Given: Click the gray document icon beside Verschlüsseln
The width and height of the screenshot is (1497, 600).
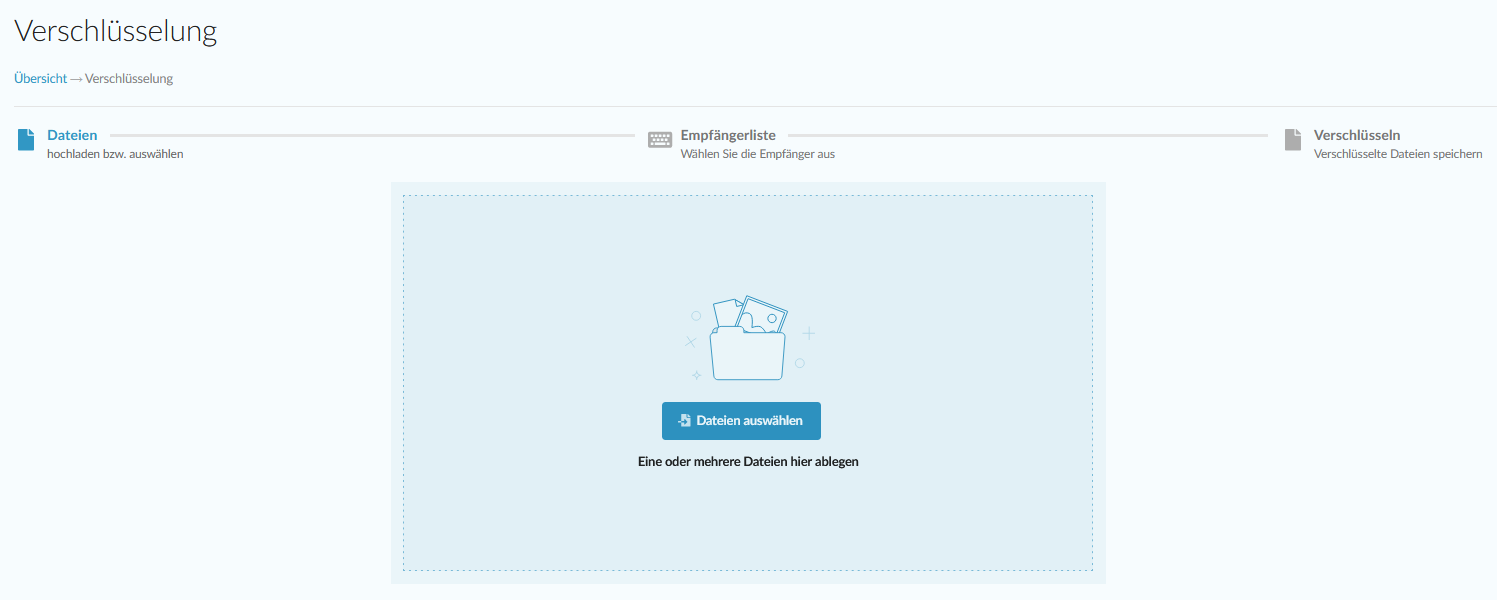Looking at the screenshot, I should [1293, 140].
